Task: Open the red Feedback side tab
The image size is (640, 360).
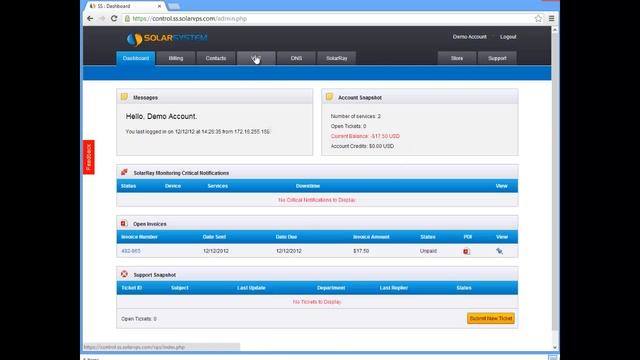Action: [x=89, y=157]
